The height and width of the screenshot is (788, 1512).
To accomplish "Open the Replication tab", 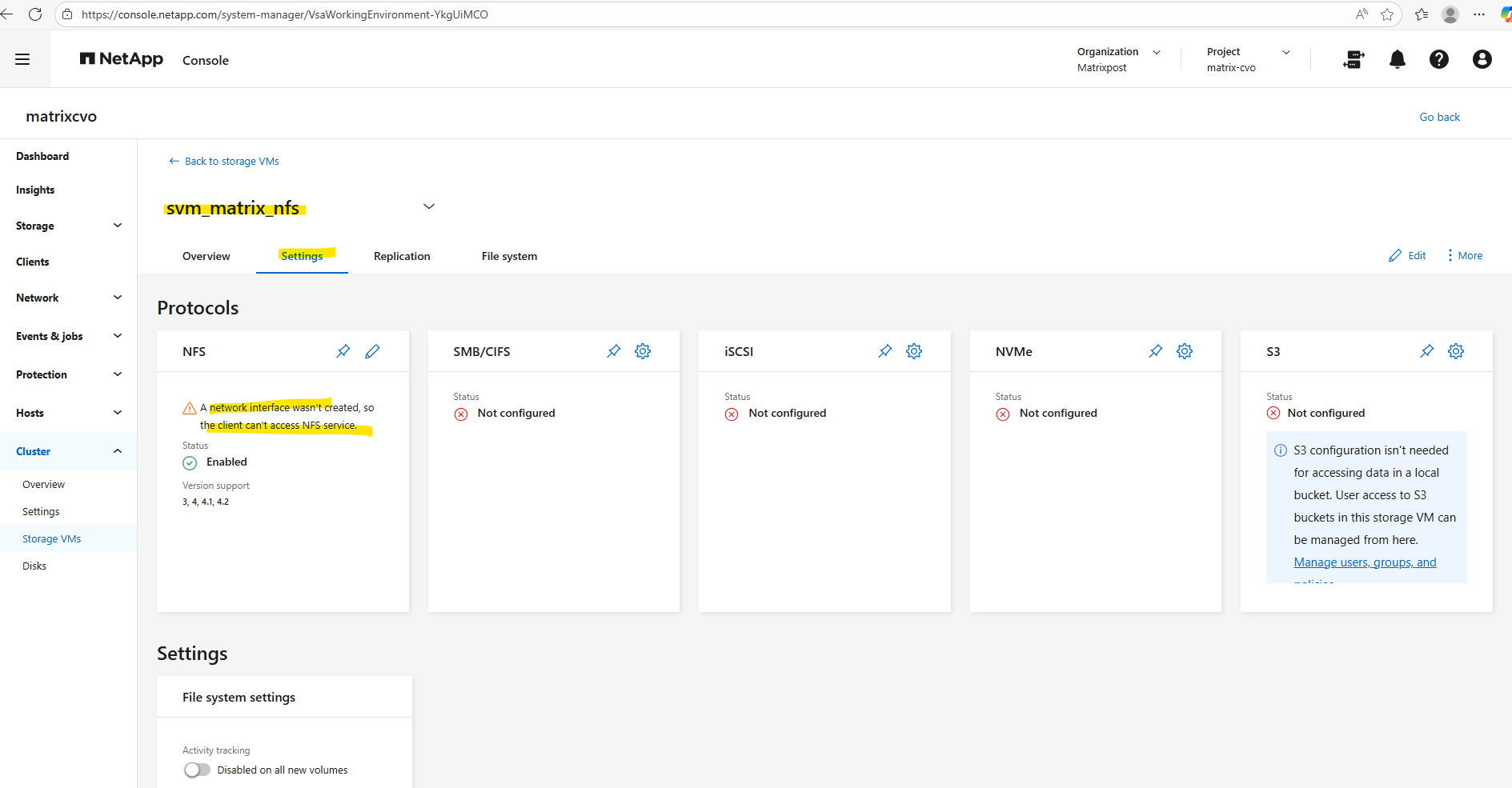I will 402,256.
